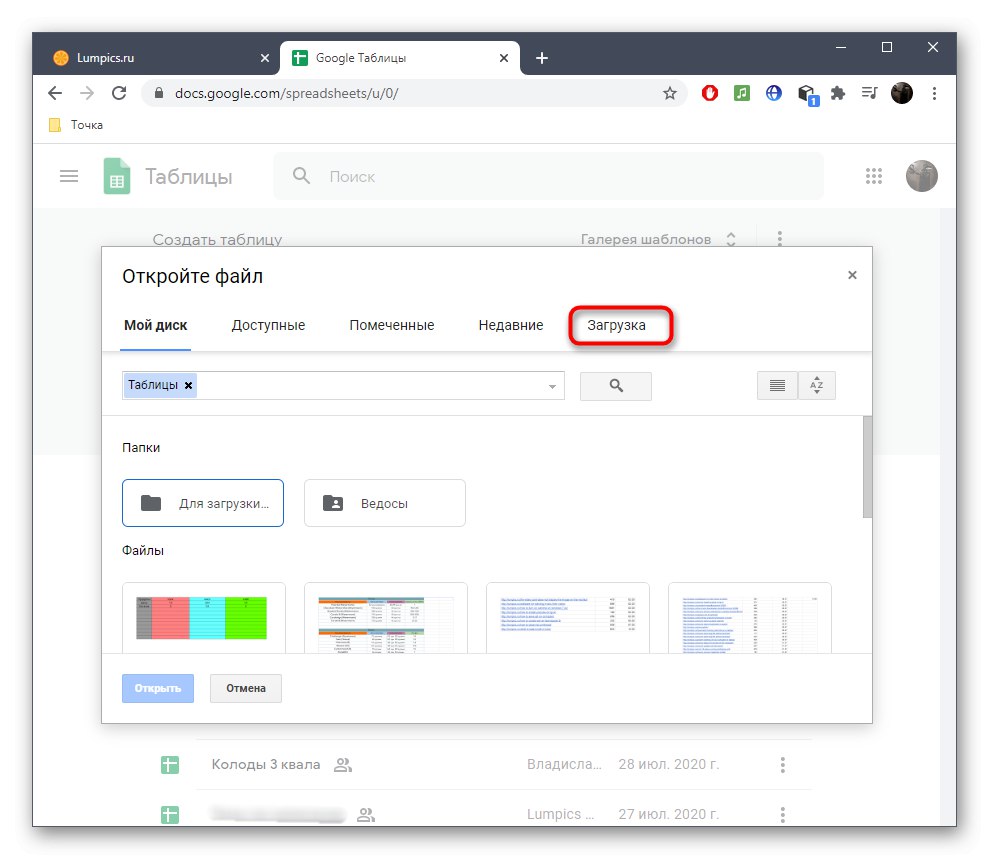Open the browser extensions puzzle icon
Image resolution: width=989 pixels, height=859 pixels.
(x=837, y=92)
